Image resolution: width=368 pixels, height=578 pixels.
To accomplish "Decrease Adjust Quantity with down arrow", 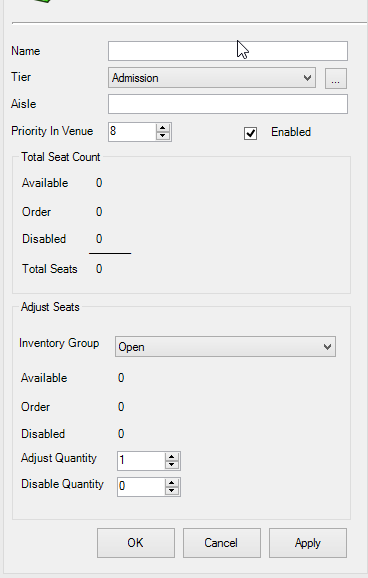I will pyautogui.click(x=171, y=464).
